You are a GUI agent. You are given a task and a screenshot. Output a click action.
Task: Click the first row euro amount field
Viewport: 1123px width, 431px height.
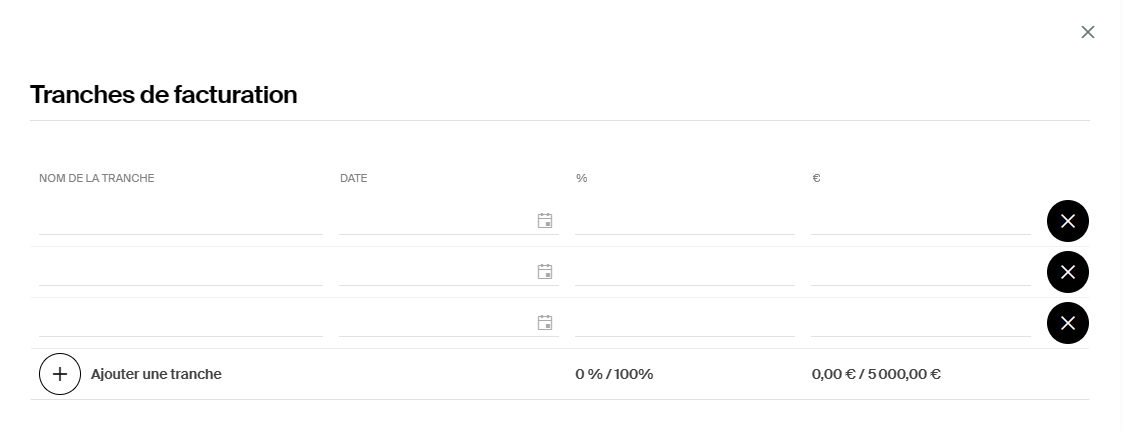coord(921,221)
